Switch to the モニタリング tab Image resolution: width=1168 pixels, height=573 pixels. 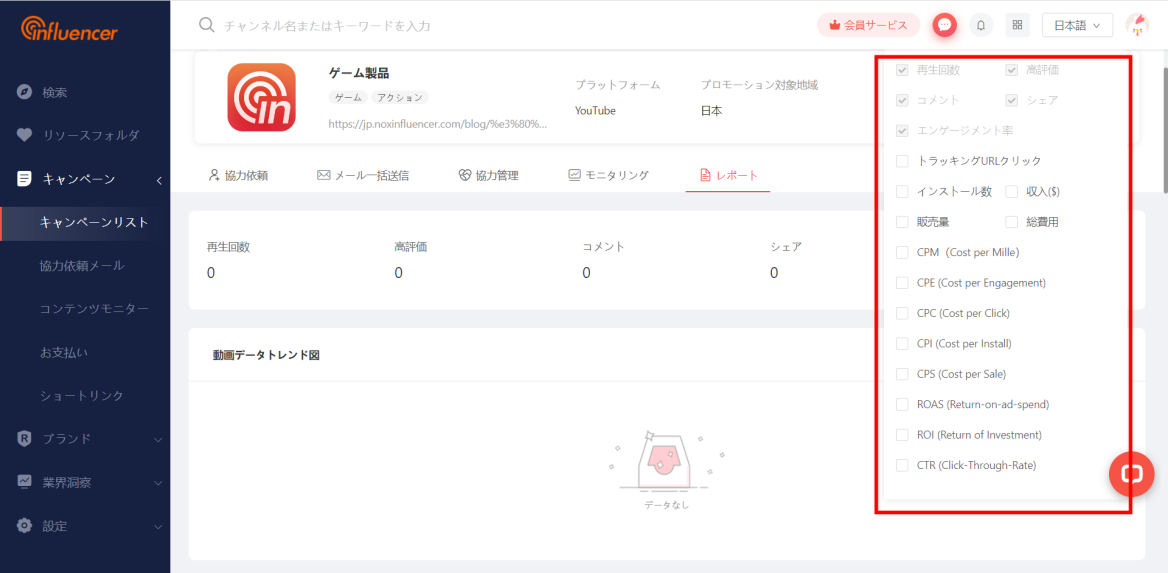(608, 176)
